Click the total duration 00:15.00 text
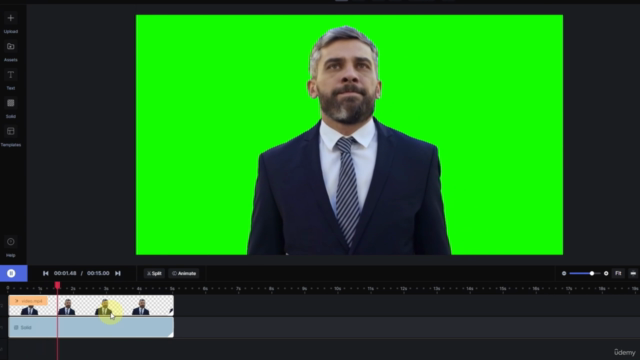This screenshot has height=360, width=640. pos(98,273)
